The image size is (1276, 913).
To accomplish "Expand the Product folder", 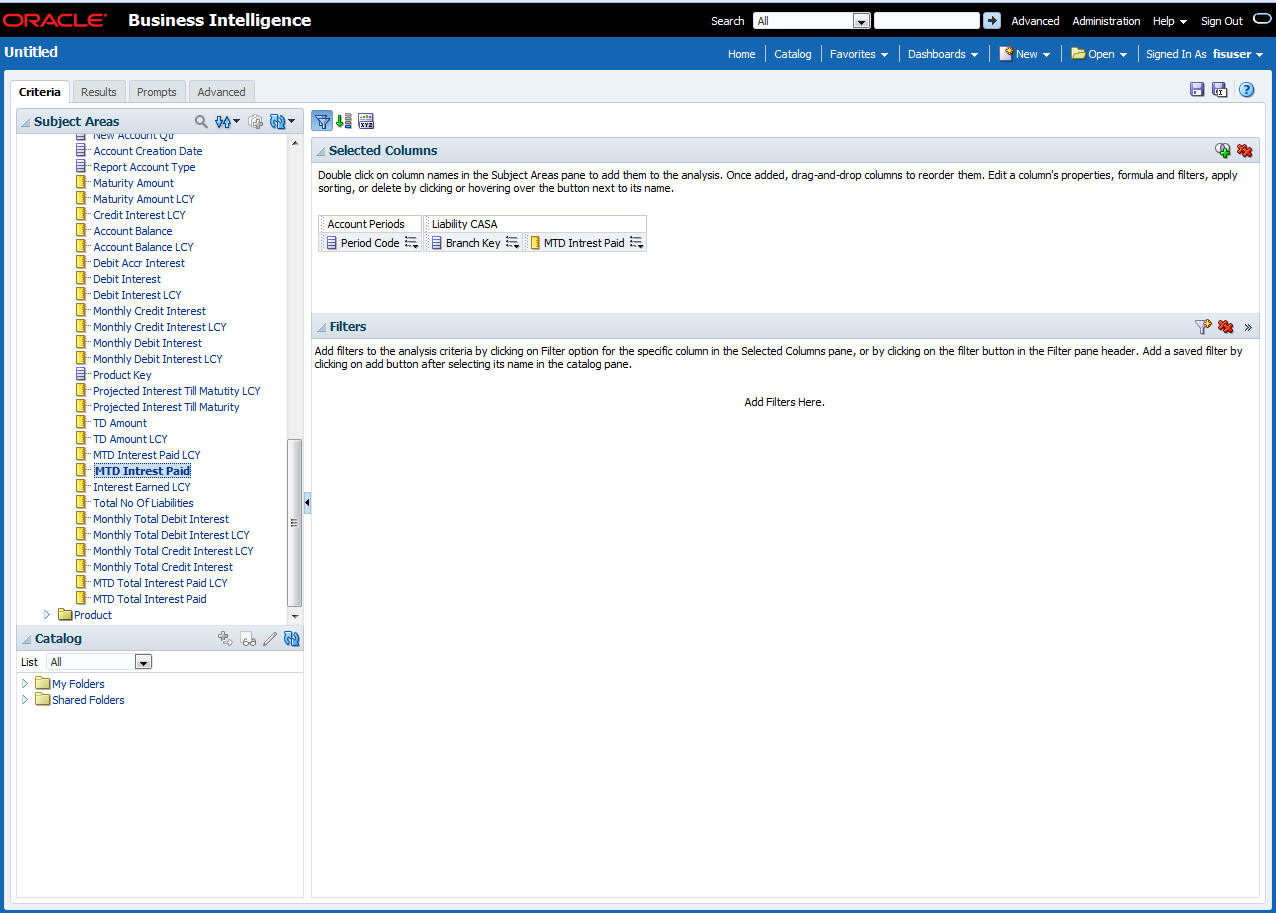I will 46,615.
